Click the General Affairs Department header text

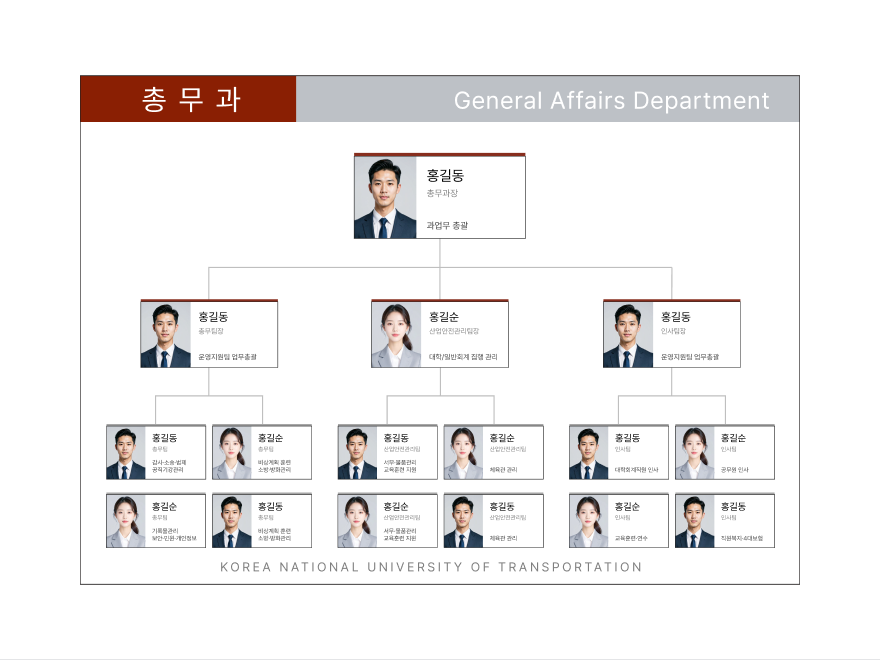point(611,100)
